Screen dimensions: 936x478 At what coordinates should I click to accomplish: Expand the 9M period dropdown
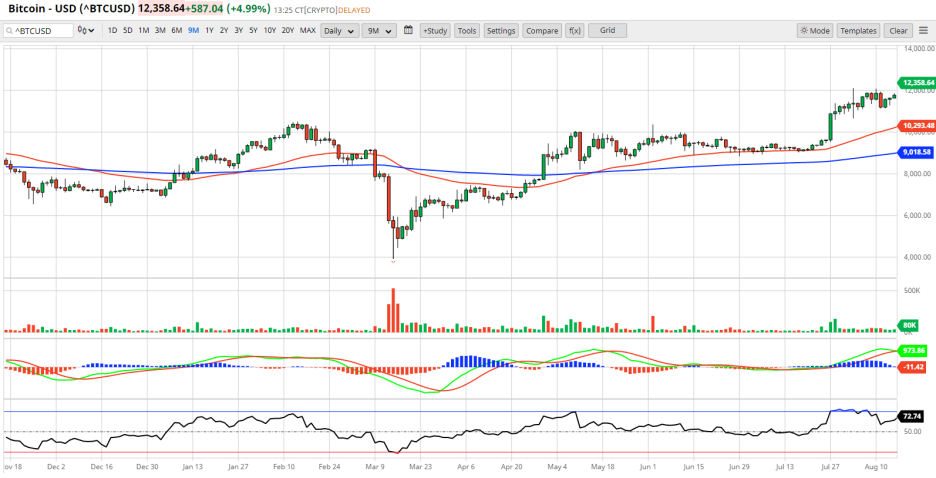coord(378,30)
